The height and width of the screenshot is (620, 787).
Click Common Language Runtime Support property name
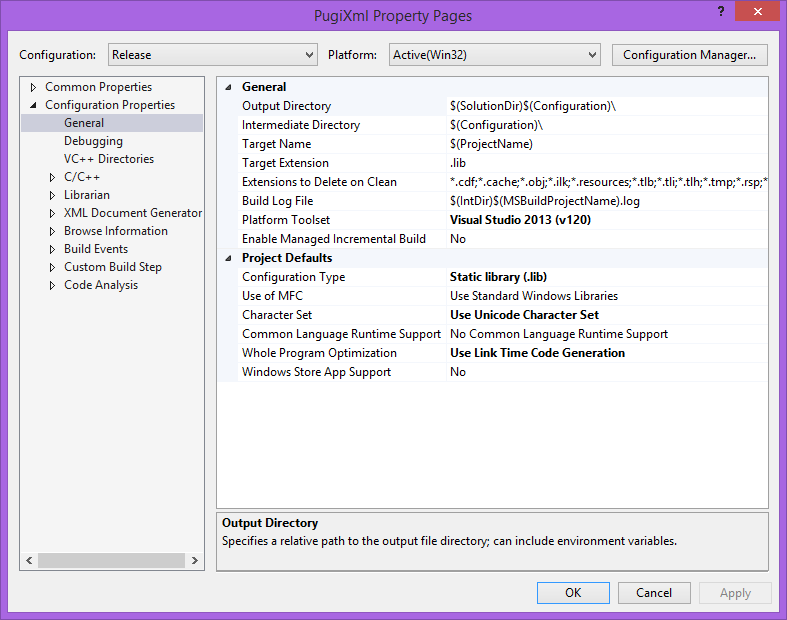point(341,334)
